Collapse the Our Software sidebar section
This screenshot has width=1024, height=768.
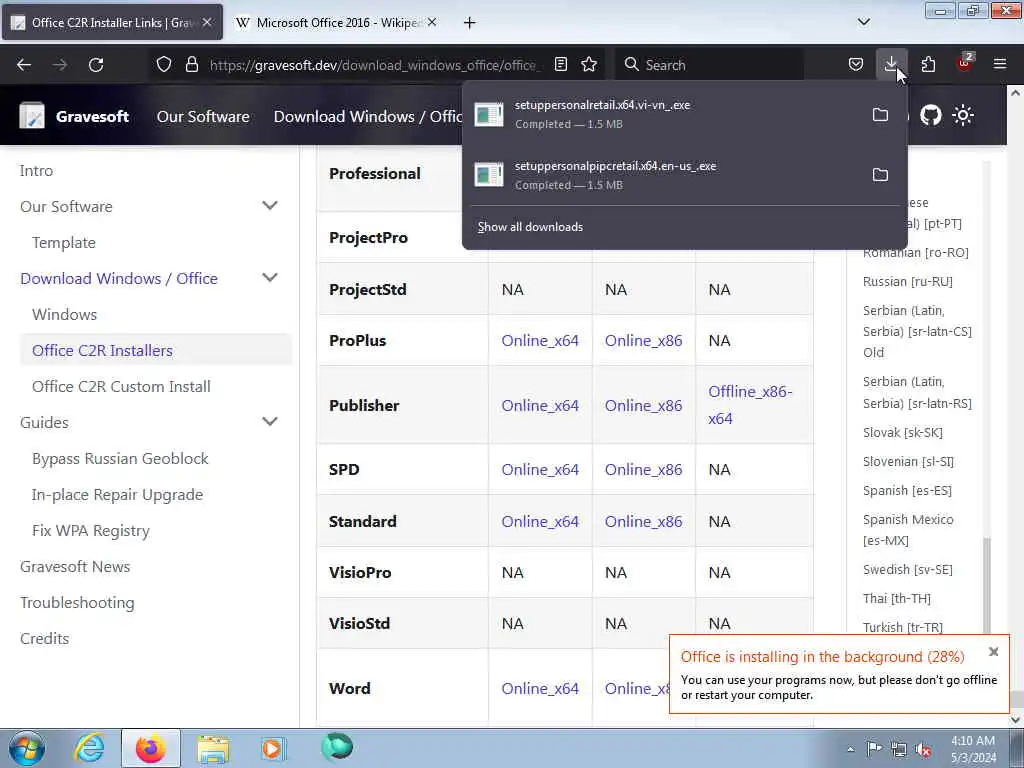tap(270, 206)
